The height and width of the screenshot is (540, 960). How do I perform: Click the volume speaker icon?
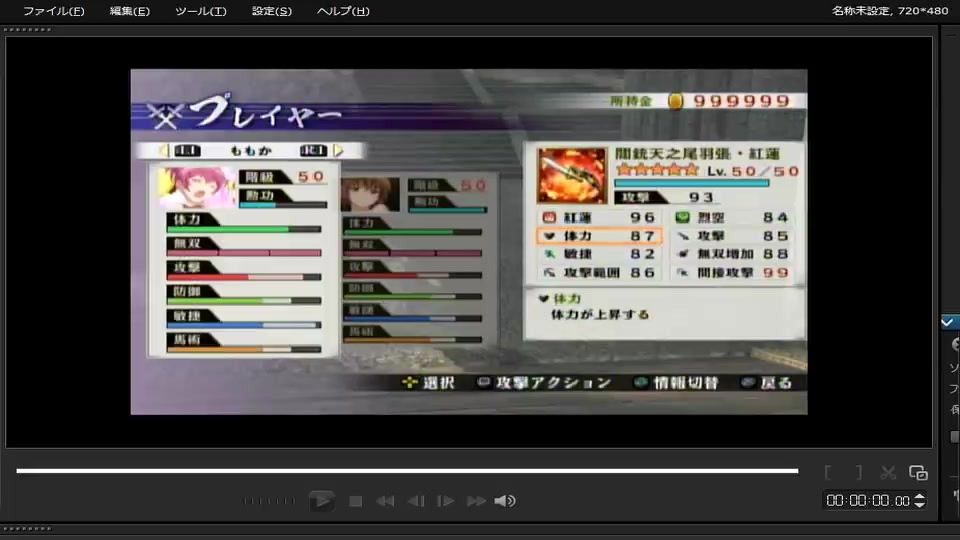[x=504, y=501]
